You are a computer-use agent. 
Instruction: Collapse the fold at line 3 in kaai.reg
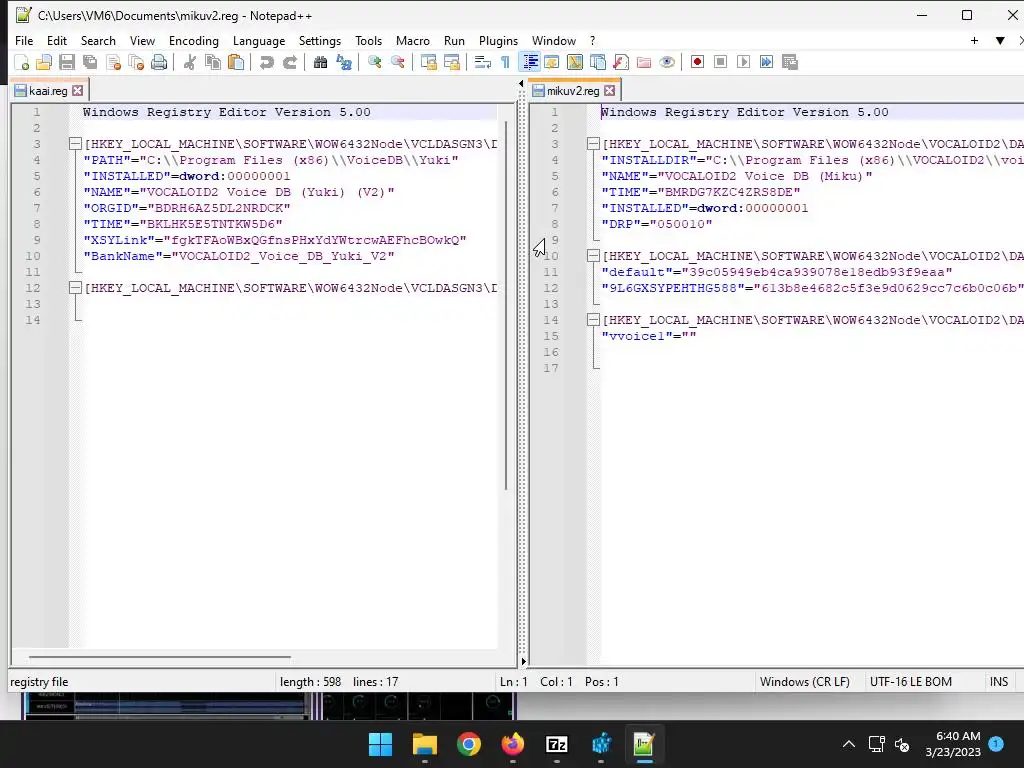pos(75,144)
